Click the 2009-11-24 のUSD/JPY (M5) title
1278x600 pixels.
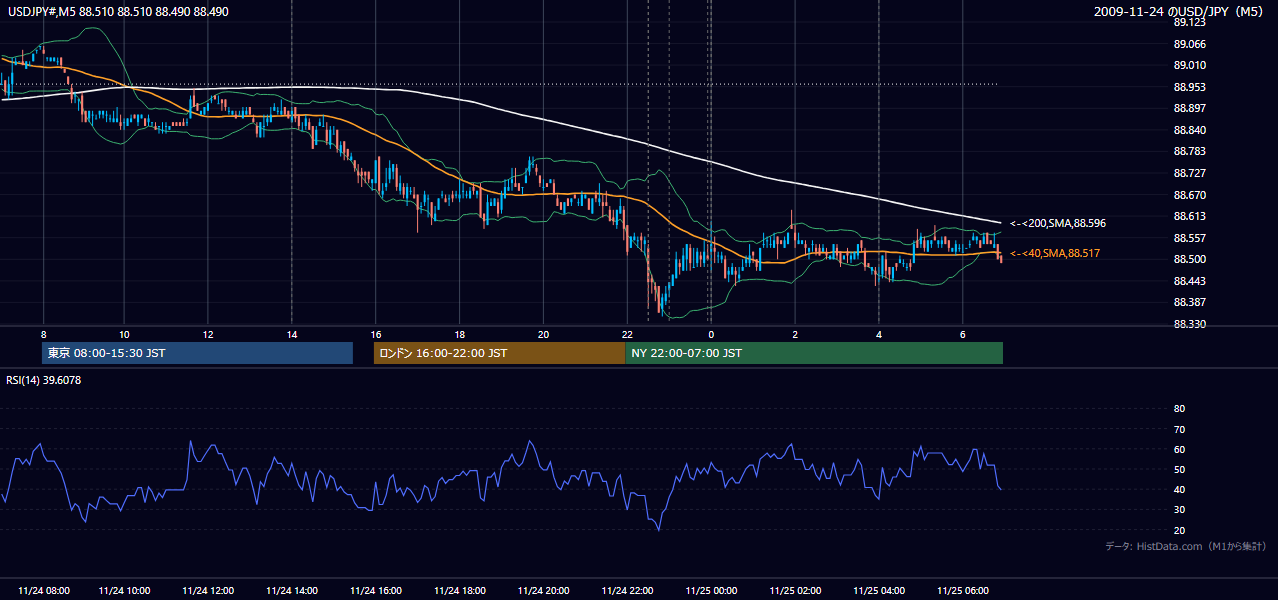(1180, 12)
